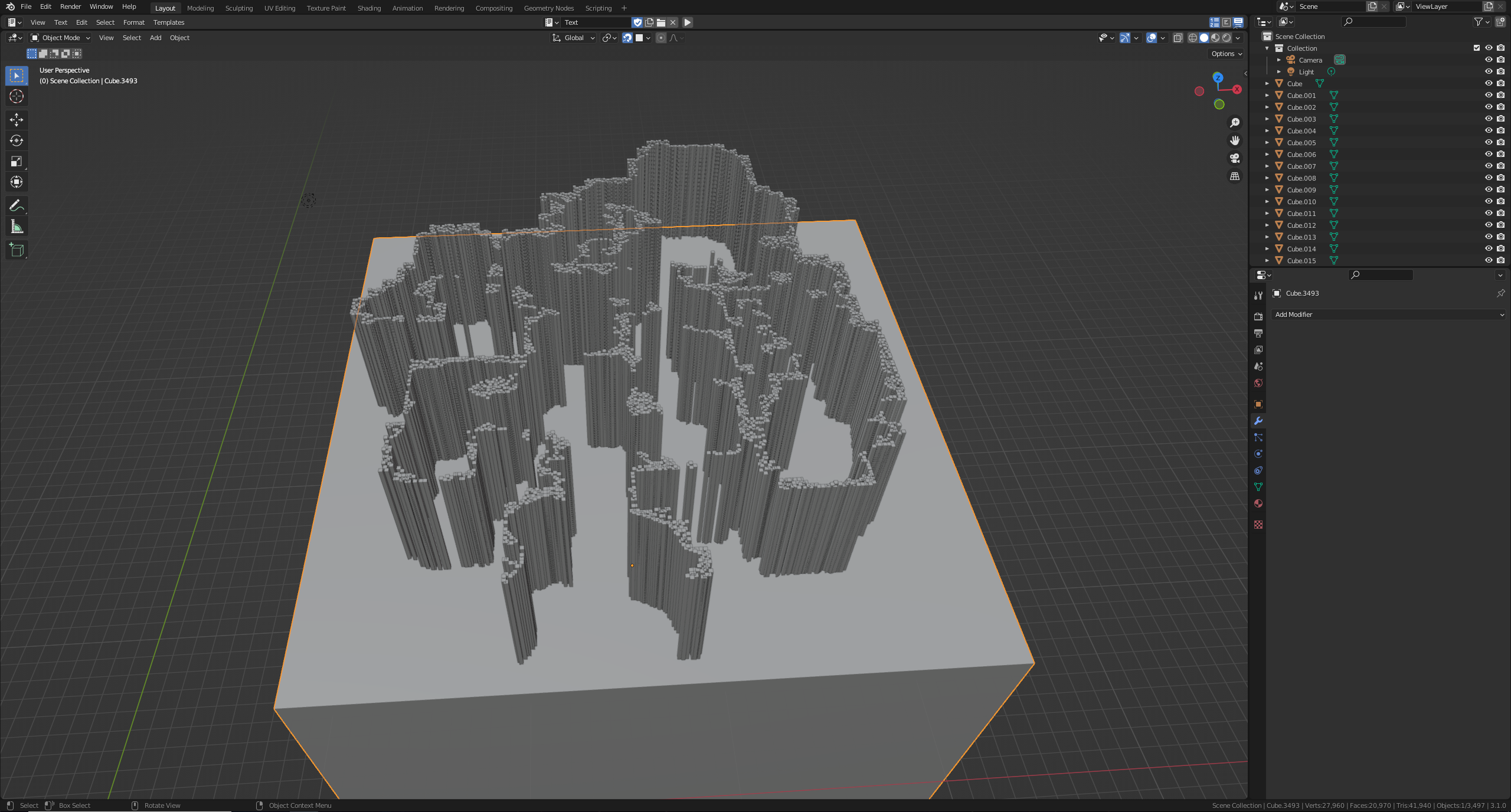Open the Object Mode dropdown
The image size is (1511, 812).
[61, 38]
